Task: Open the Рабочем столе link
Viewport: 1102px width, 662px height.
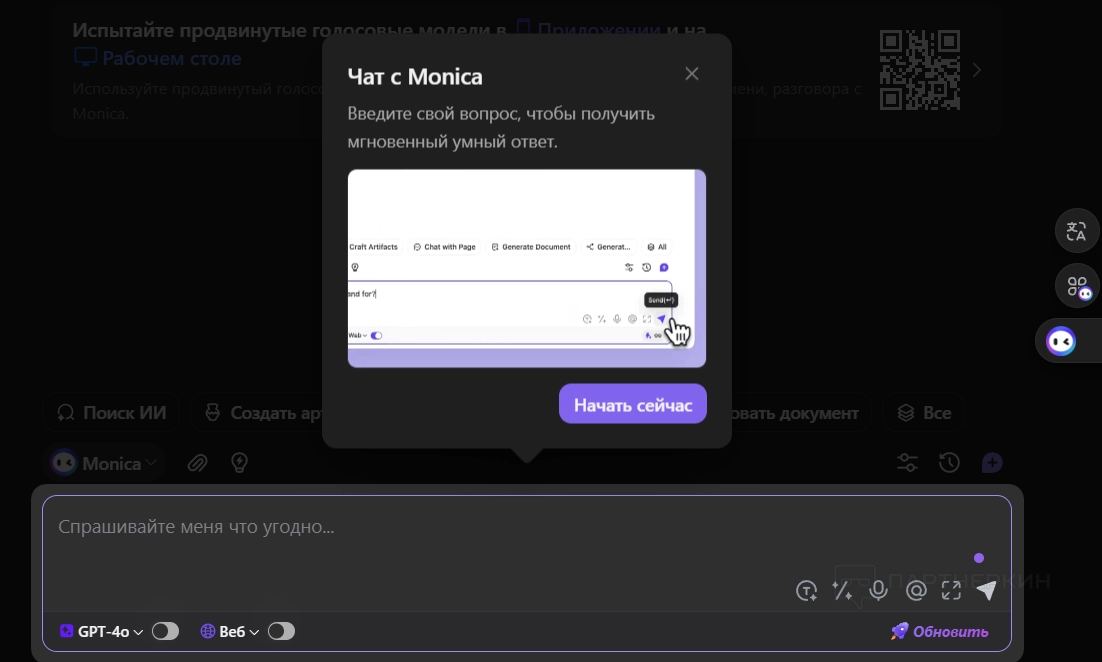Action: click(157, 58)
